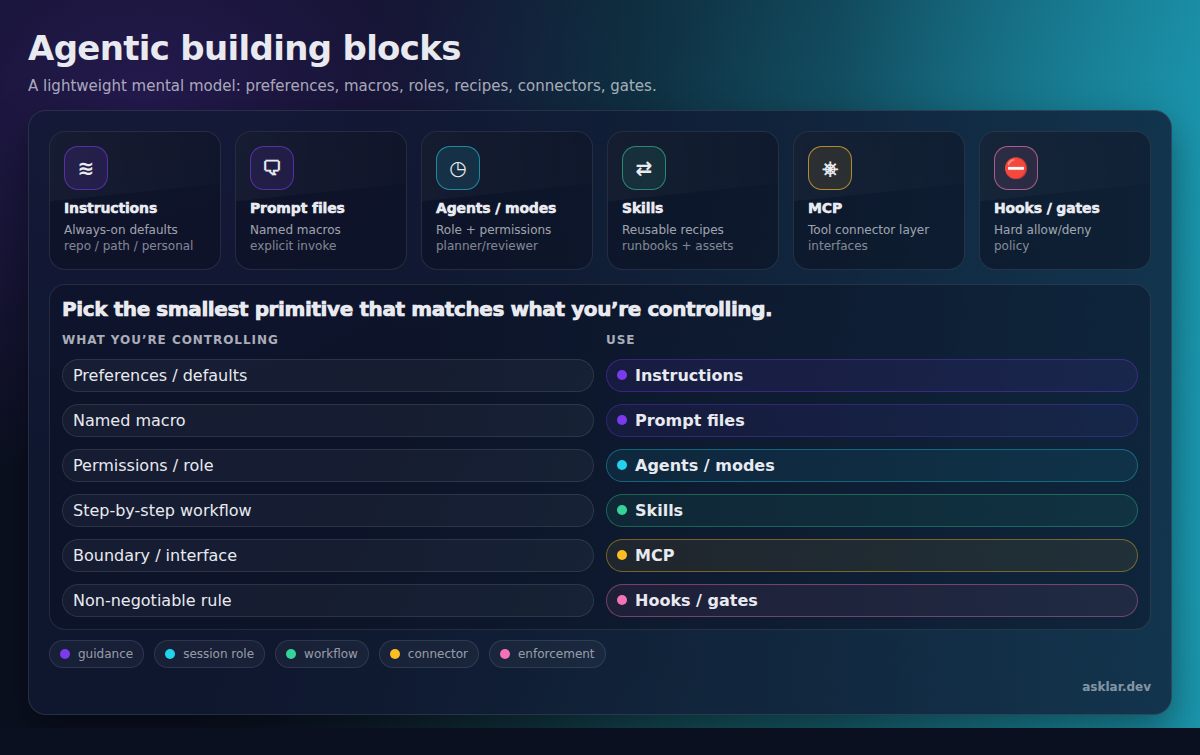
Task: Select the Preferences / defaults row
Action: (328, 375)
